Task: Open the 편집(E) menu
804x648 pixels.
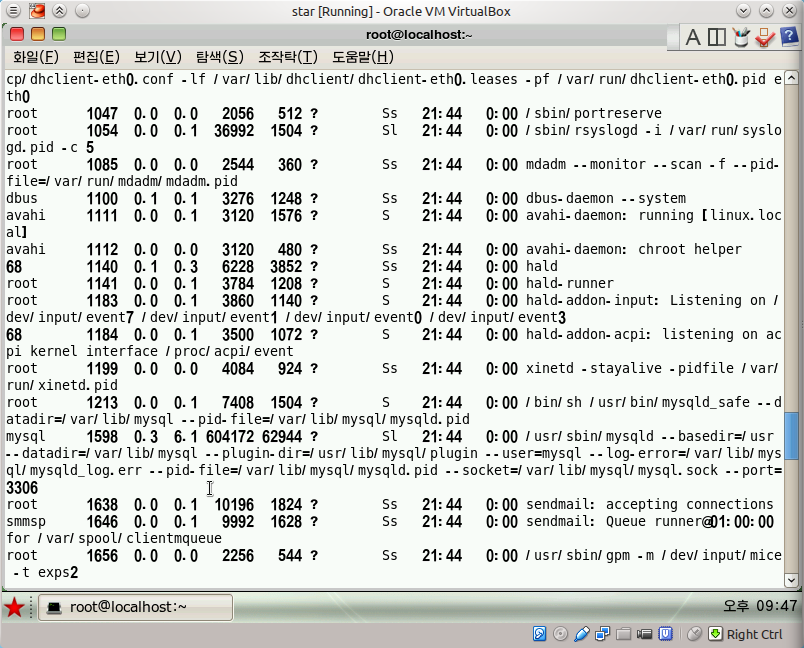Action: pos(96,56)
